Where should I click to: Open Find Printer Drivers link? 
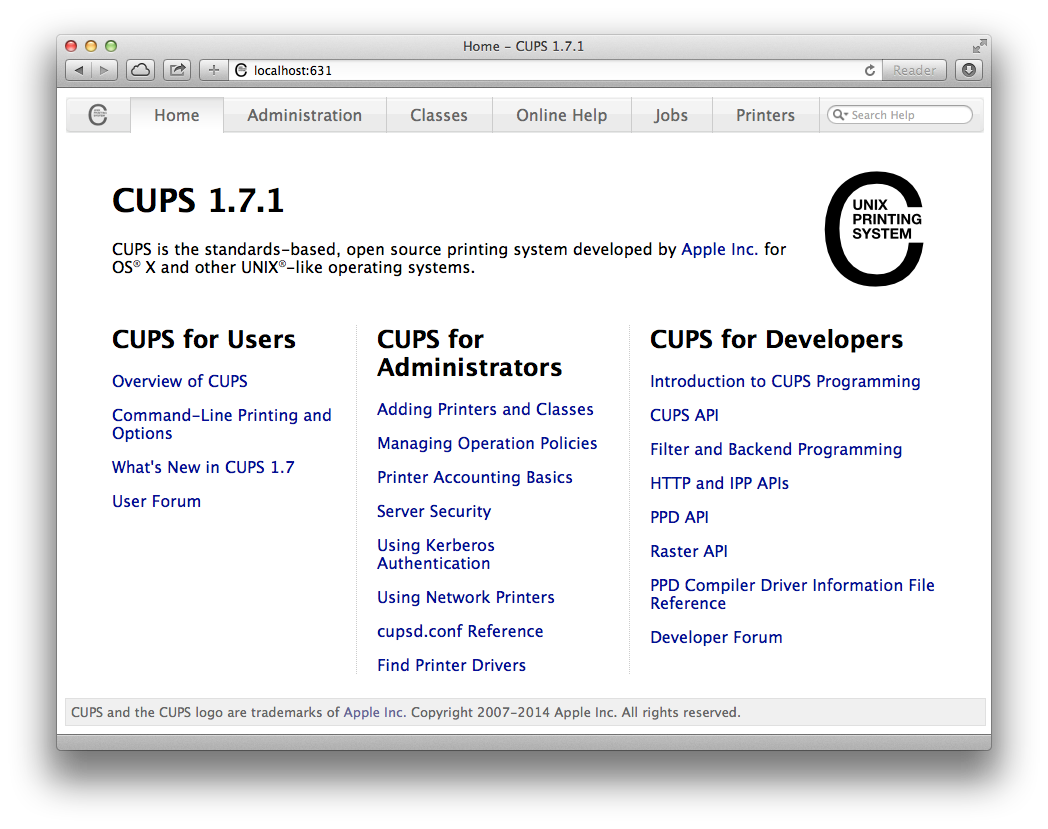pos(451,665)
